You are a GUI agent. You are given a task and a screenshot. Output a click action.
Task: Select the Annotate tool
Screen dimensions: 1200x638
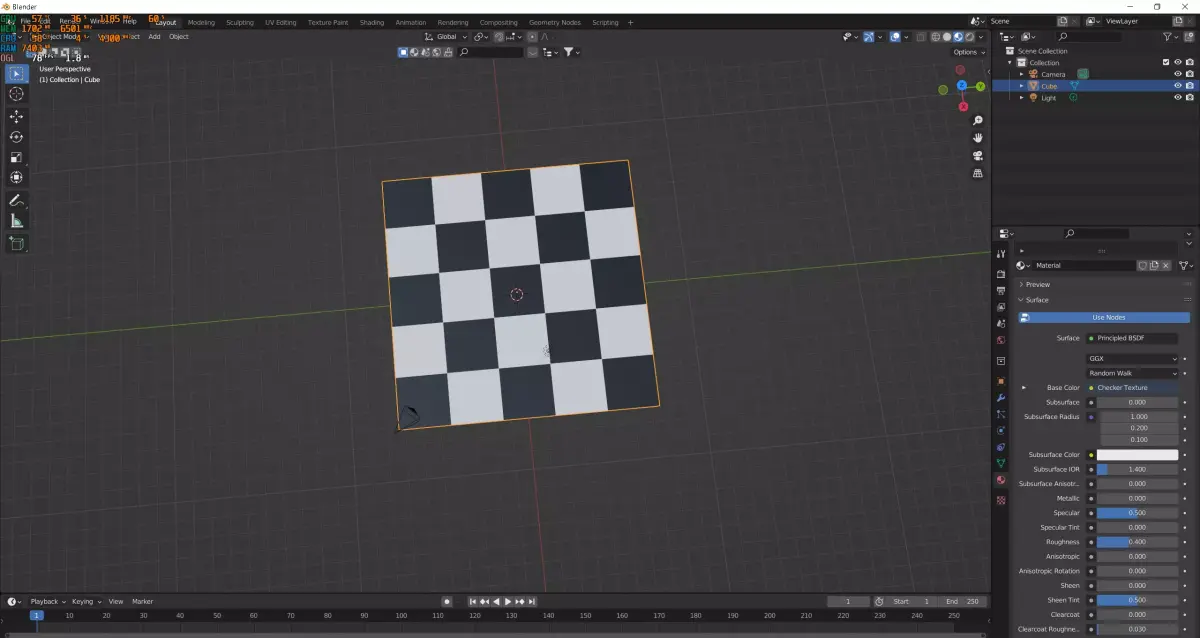point(16,201)
